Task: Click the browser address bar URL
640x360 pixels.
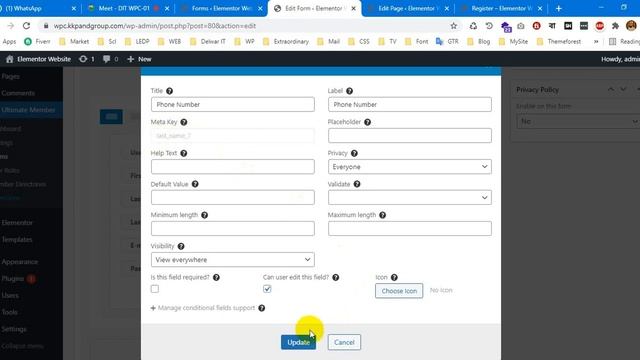Action: pyautogui.click(x=155, y=26)
